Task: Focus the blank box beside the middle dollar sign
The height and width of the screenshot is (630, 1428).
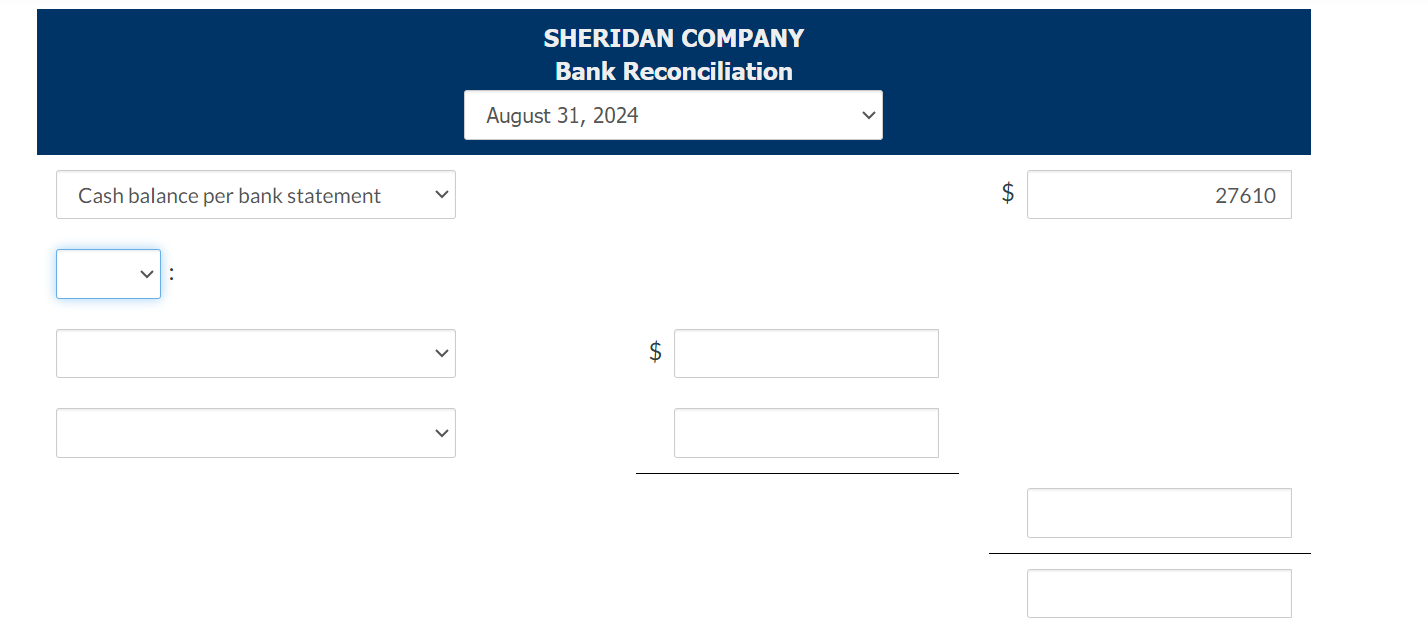Action: (x=806, y=353)
